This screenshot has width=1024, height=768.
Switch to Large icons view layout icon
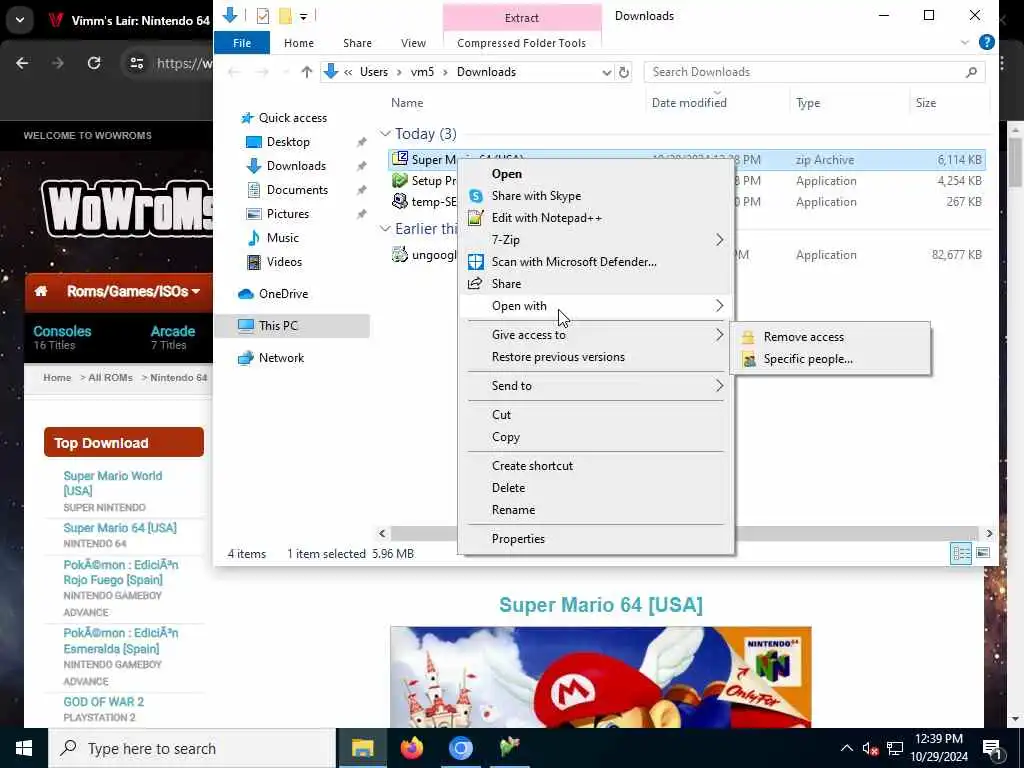click(983, 553)
